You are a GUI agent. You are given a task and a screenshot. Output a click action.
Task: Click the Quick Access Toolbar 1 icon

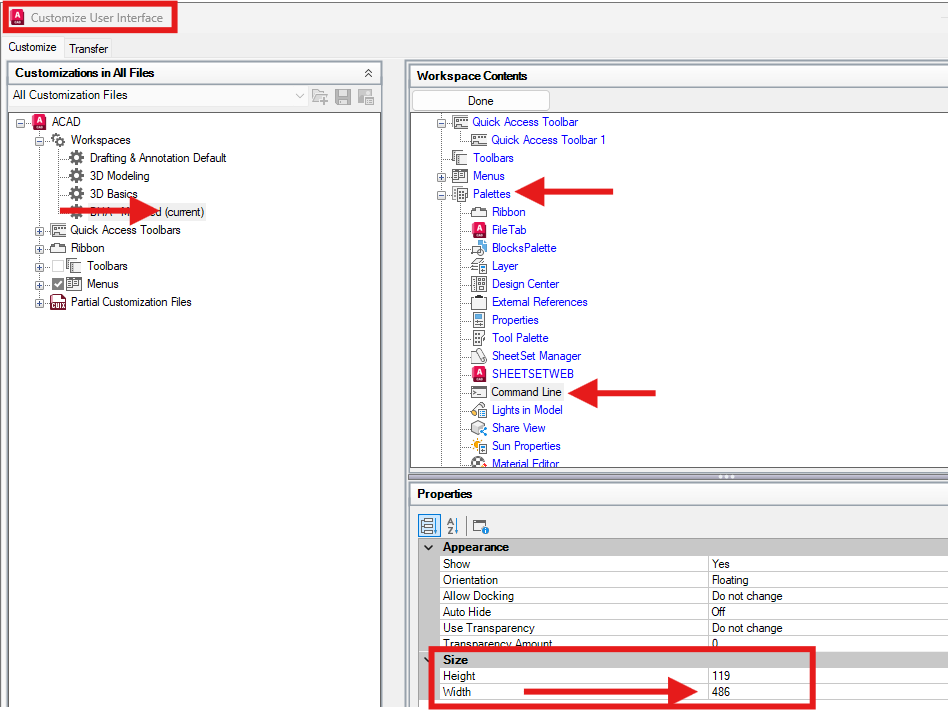point(479,140)
